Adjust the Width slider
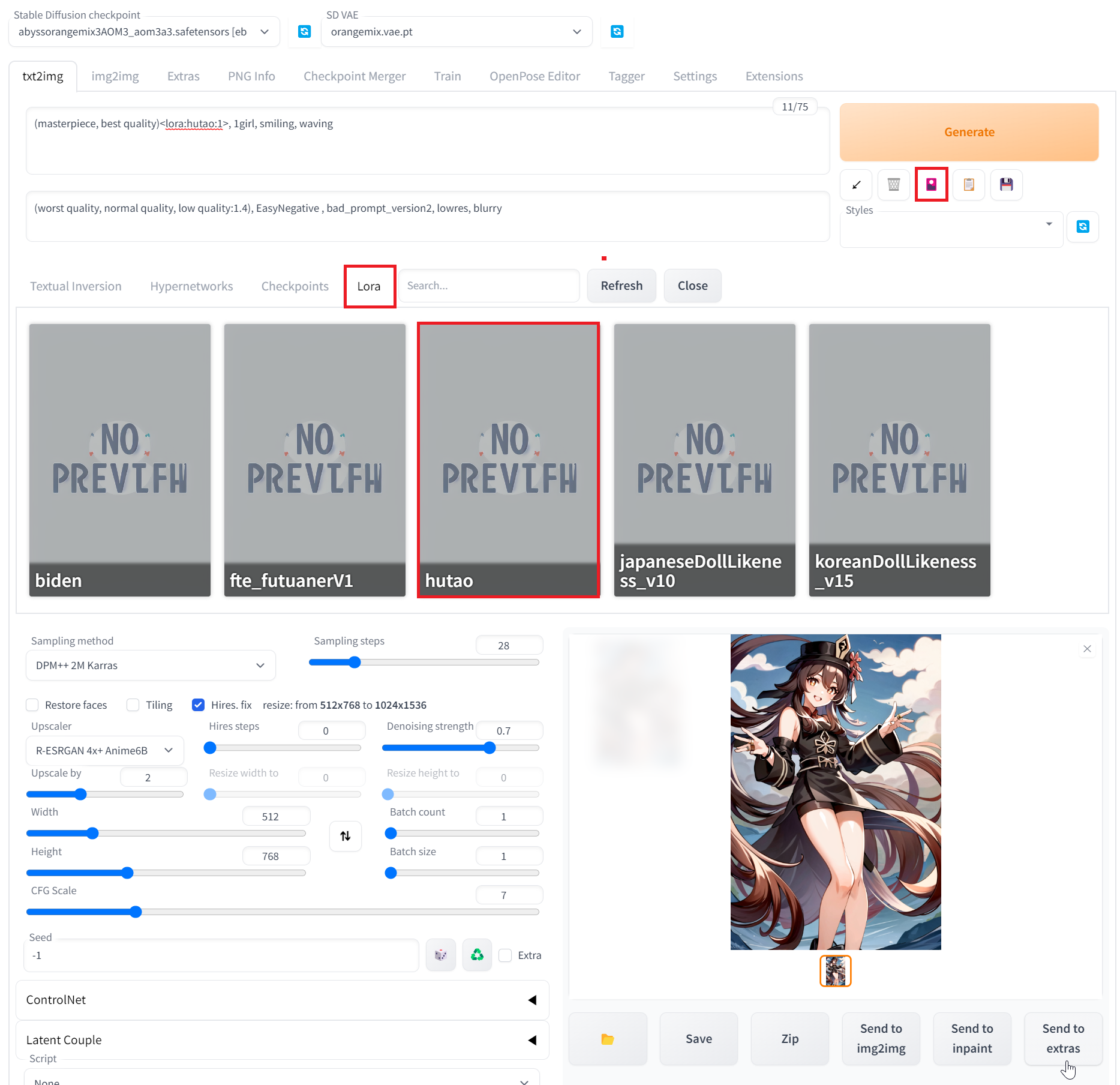This screenshot has width=1120, height=1085. coord(166,834)
